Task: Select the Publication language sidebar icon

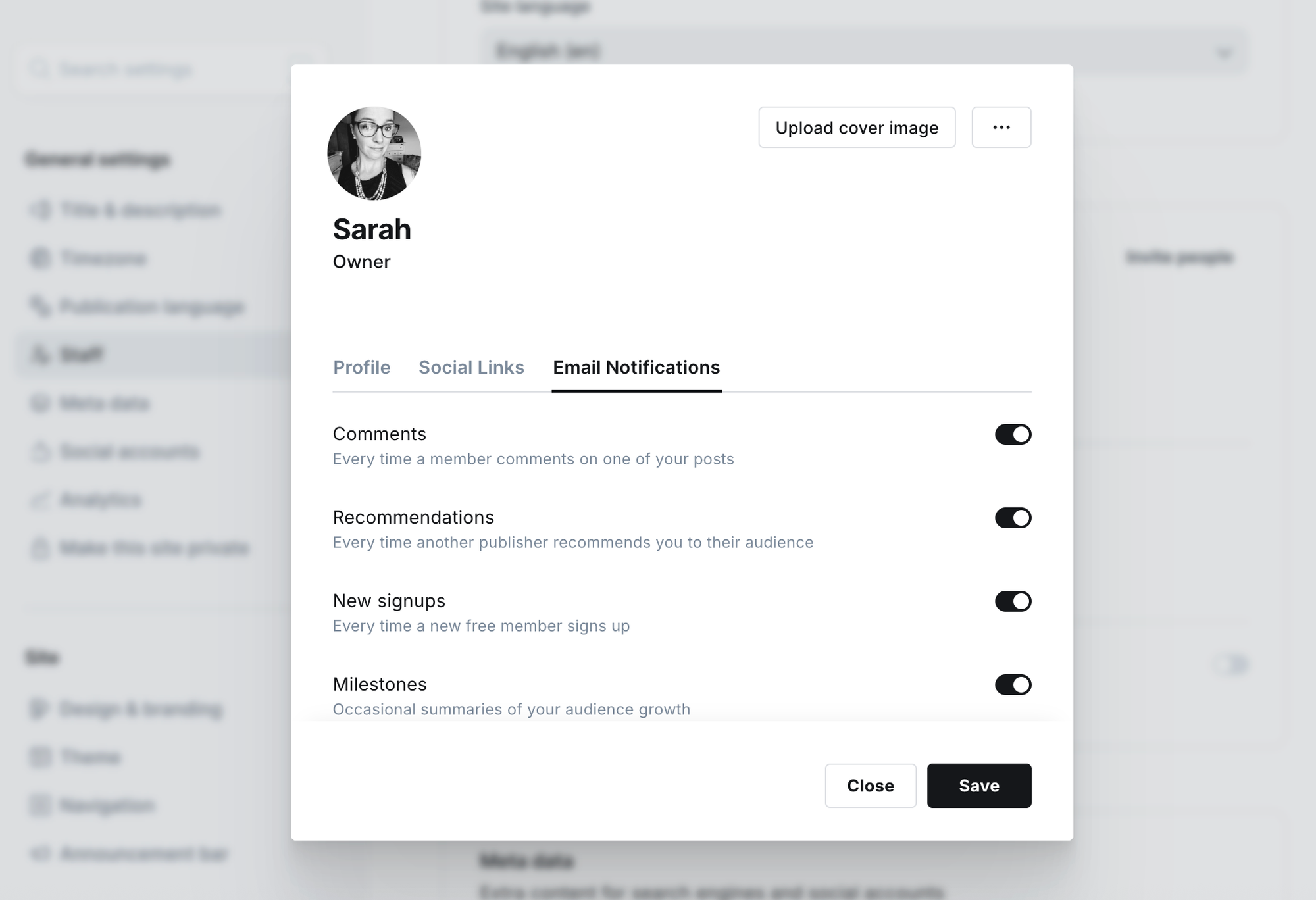Action: 40,307
